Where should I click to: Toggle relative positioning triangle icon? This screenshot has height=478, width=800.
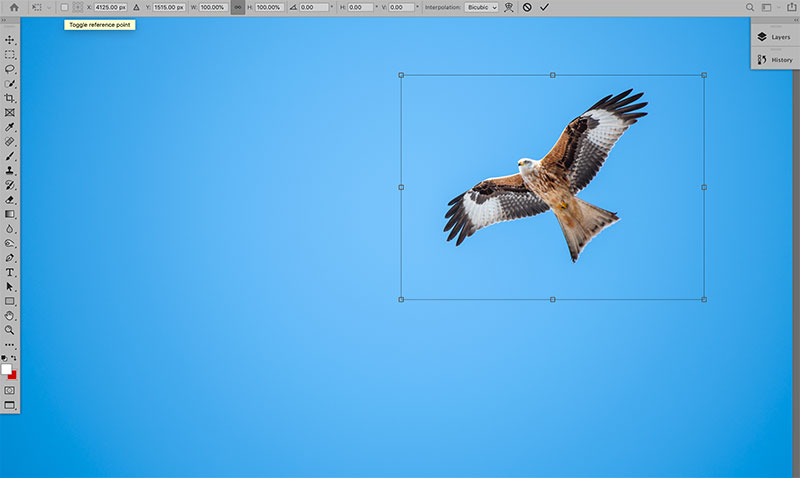coord(136,7)
